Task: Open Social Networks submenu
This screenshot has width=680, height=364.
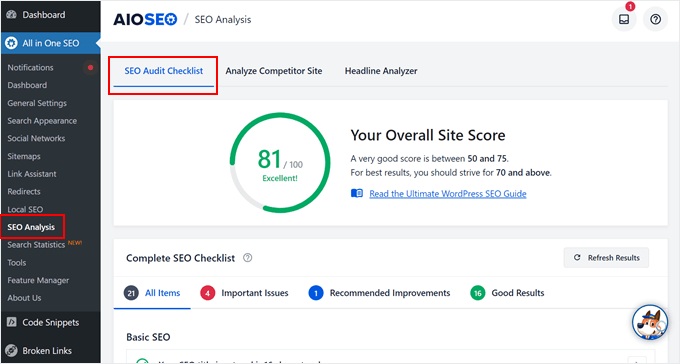Action: [x=36, y=138]
